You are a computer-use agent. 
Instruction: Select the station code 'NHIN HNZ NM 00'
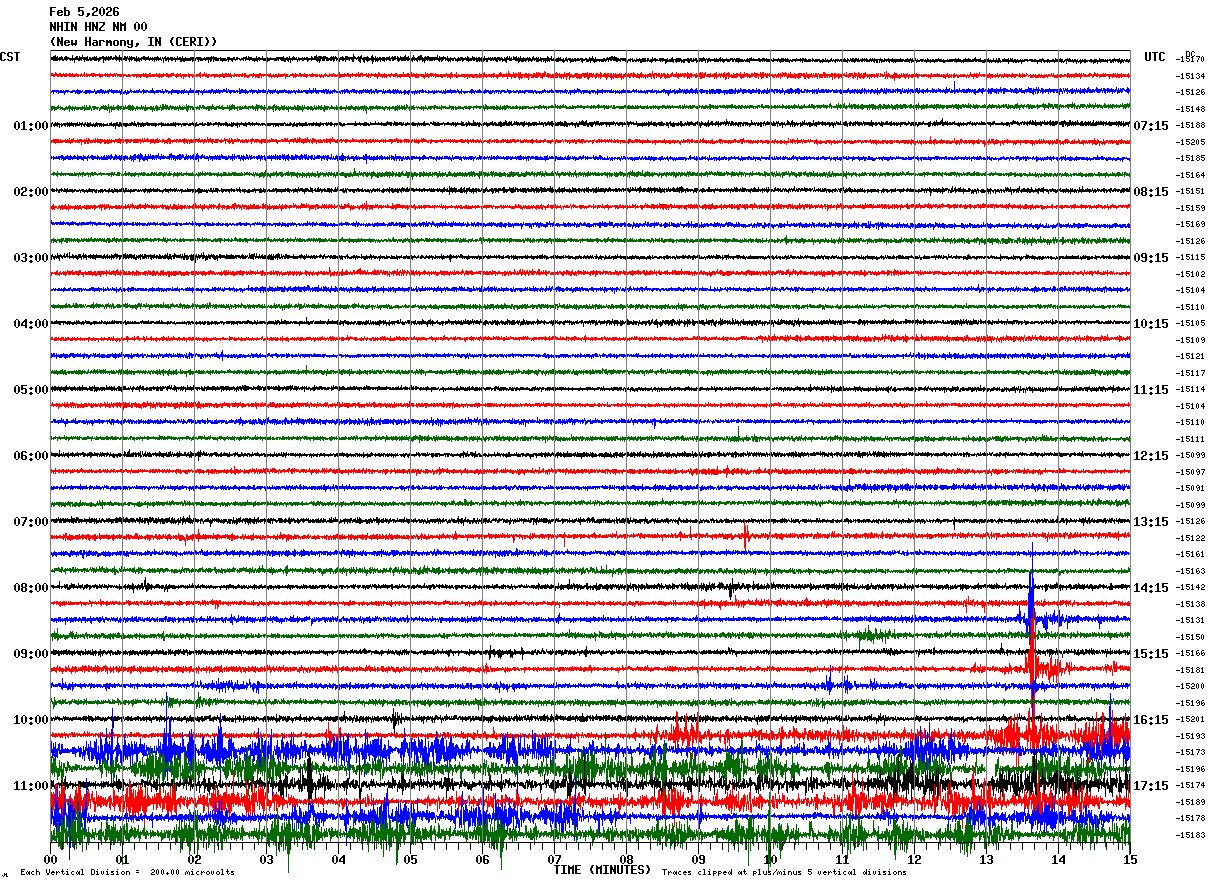(98, 27)
